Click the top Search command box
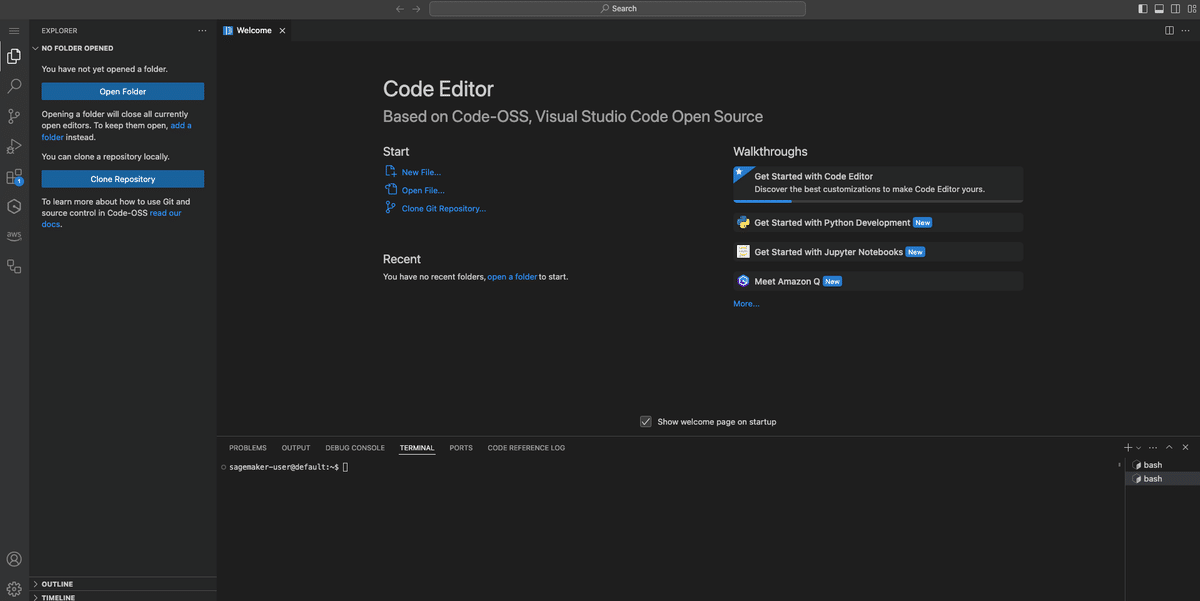 tap(617, 9)
